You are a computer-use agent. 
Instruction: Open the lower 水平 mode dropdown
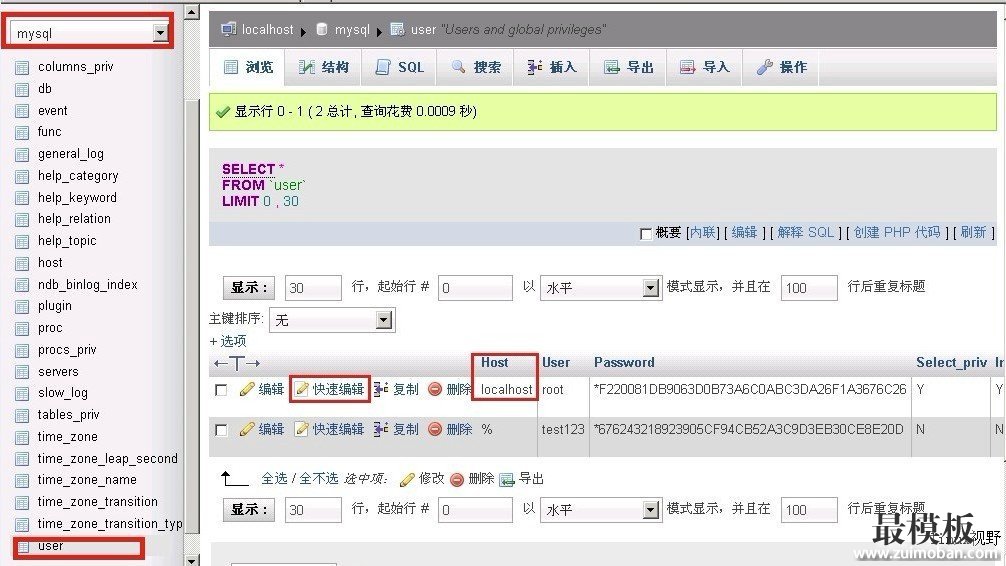[x=601, y=510]
